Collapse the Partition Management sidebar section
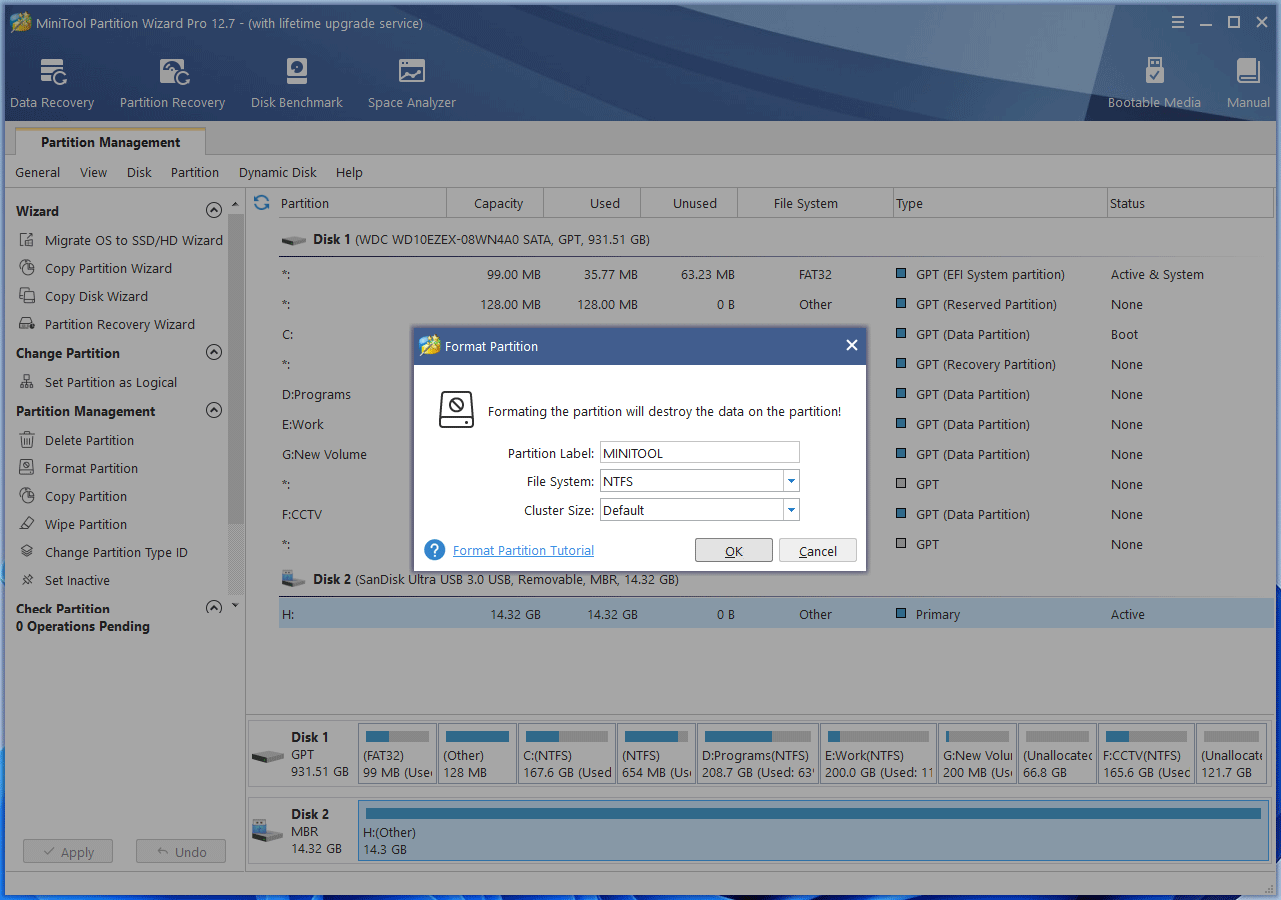The width and height of the screenshot is (1281, 900). tap(213, 410)
